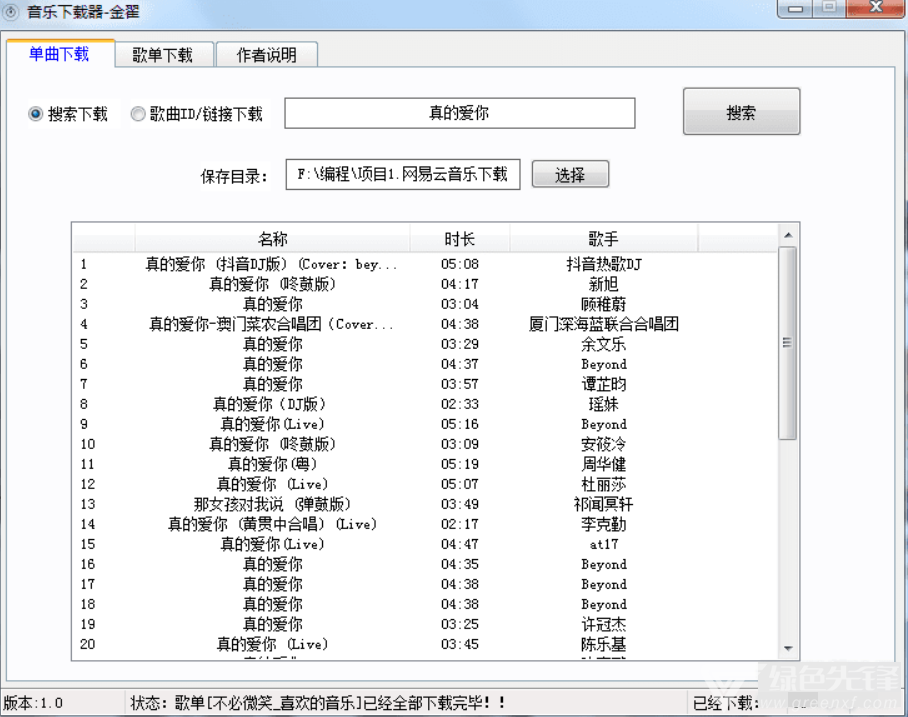This screenshot has height=717, width=908.
Task: Click the app icon in title bar
Action: coord(11,11)
